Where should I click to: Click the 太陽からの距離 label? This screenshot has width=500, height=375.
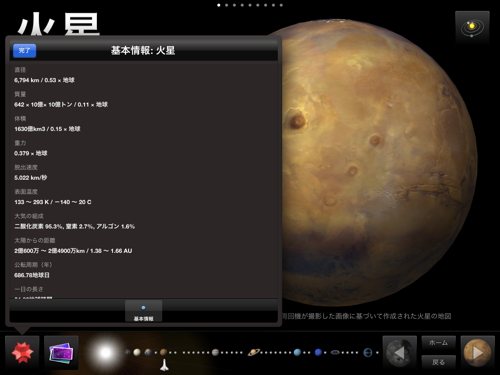pyautogui.click(x=35, y=240)
